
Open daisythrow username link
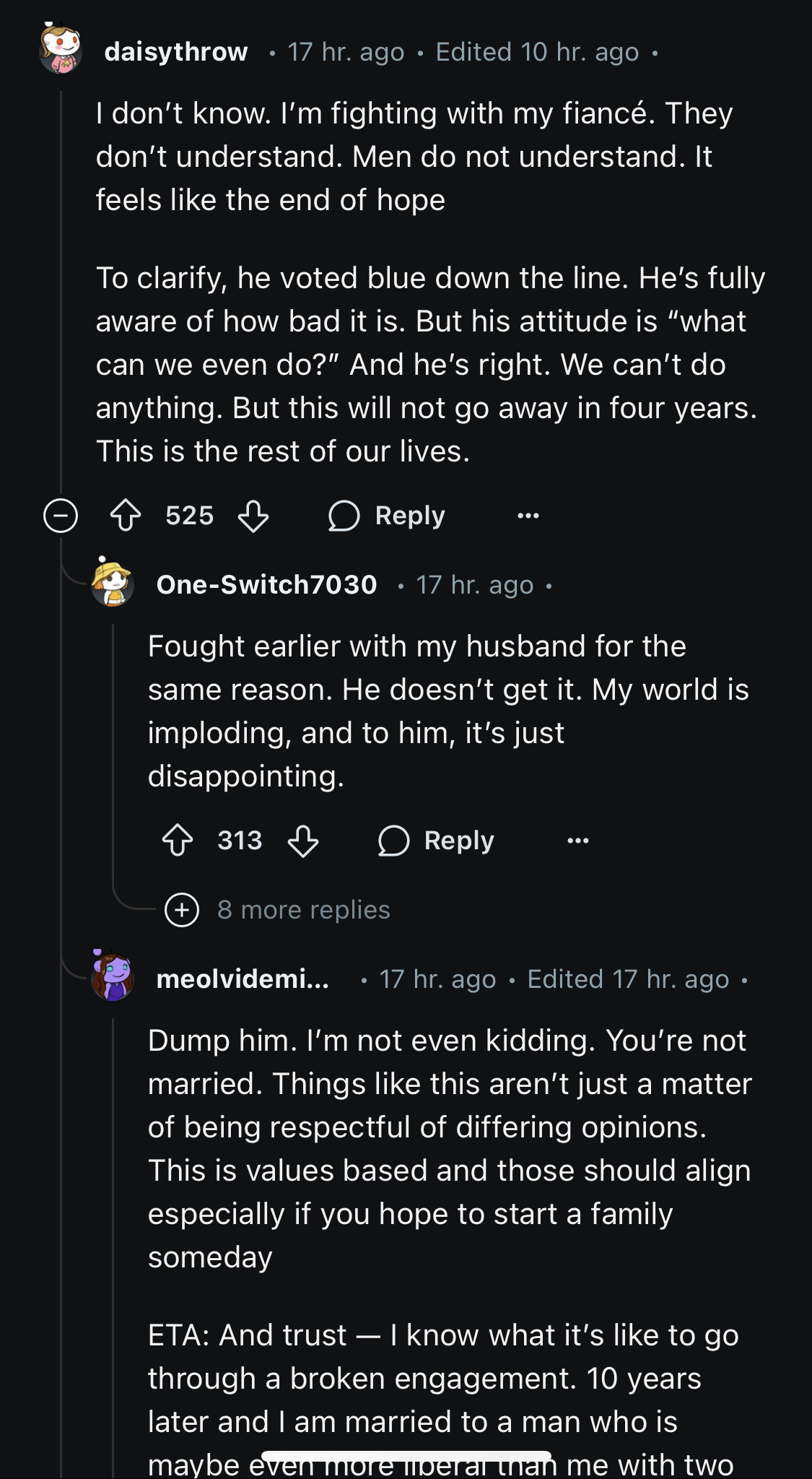176,52
